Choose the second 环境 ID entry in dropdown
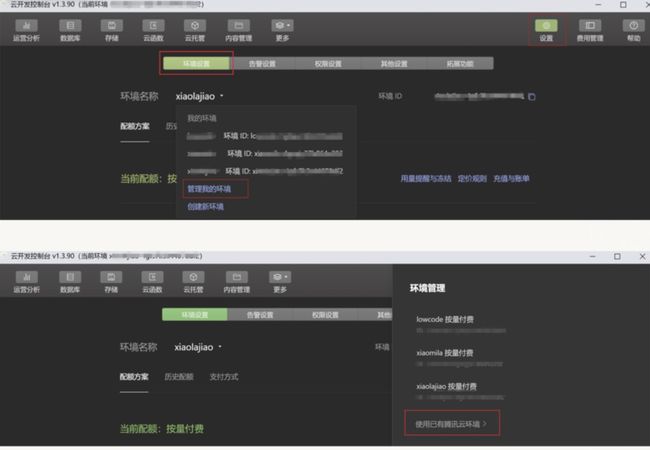The image size is (650, 450). click(x=264, y=154)
